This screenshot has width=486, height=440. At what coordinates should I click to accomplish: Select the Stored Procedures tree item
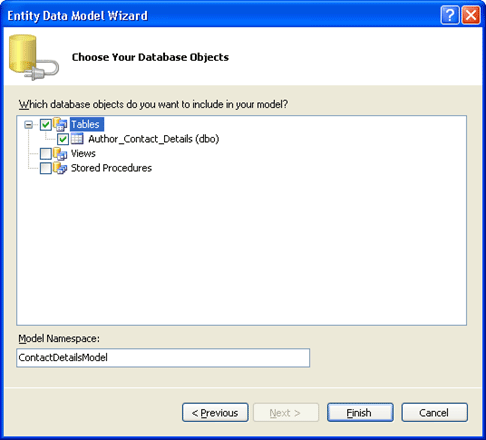[111, 168]
